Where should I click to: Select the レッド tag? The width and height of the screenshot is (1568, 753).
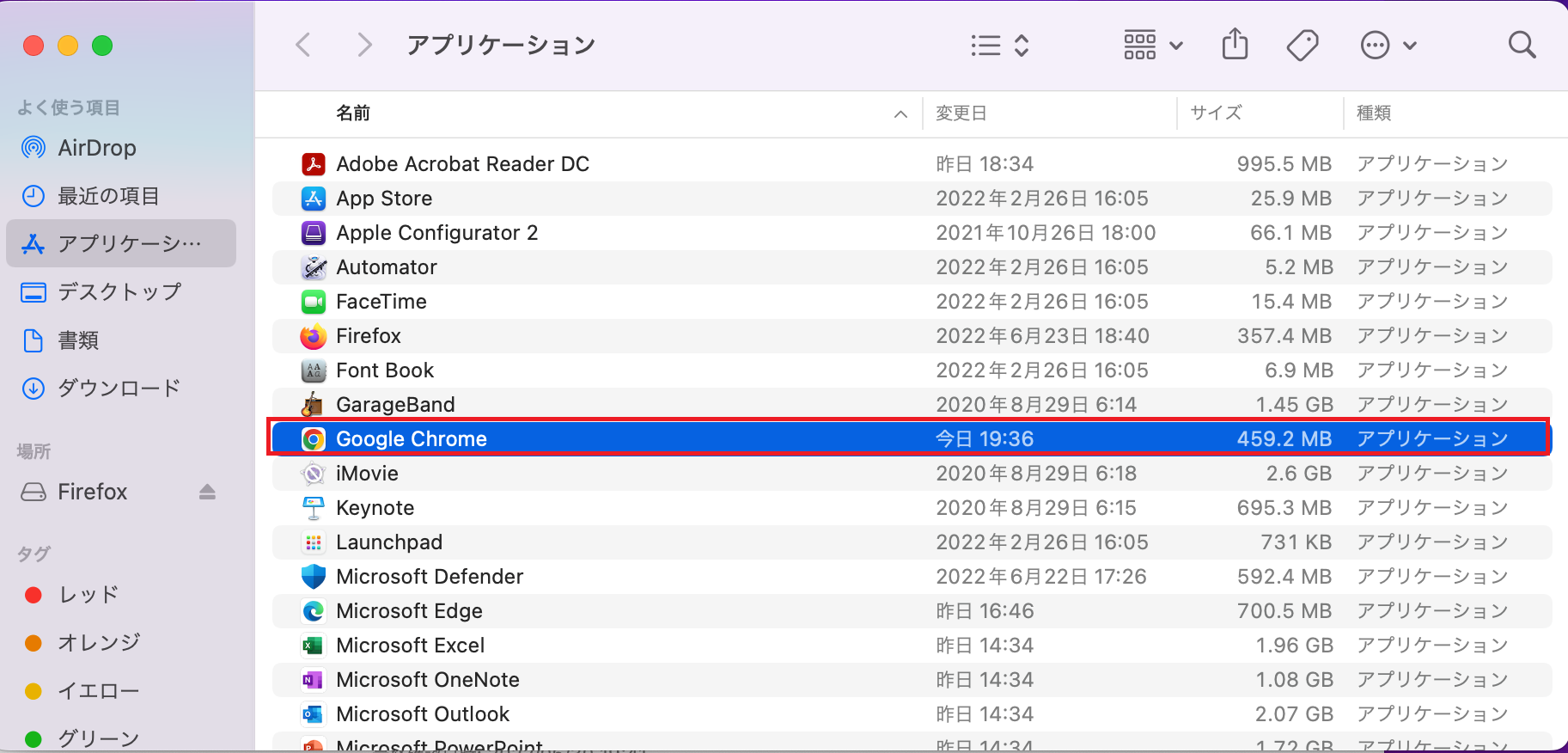[121, 595]
